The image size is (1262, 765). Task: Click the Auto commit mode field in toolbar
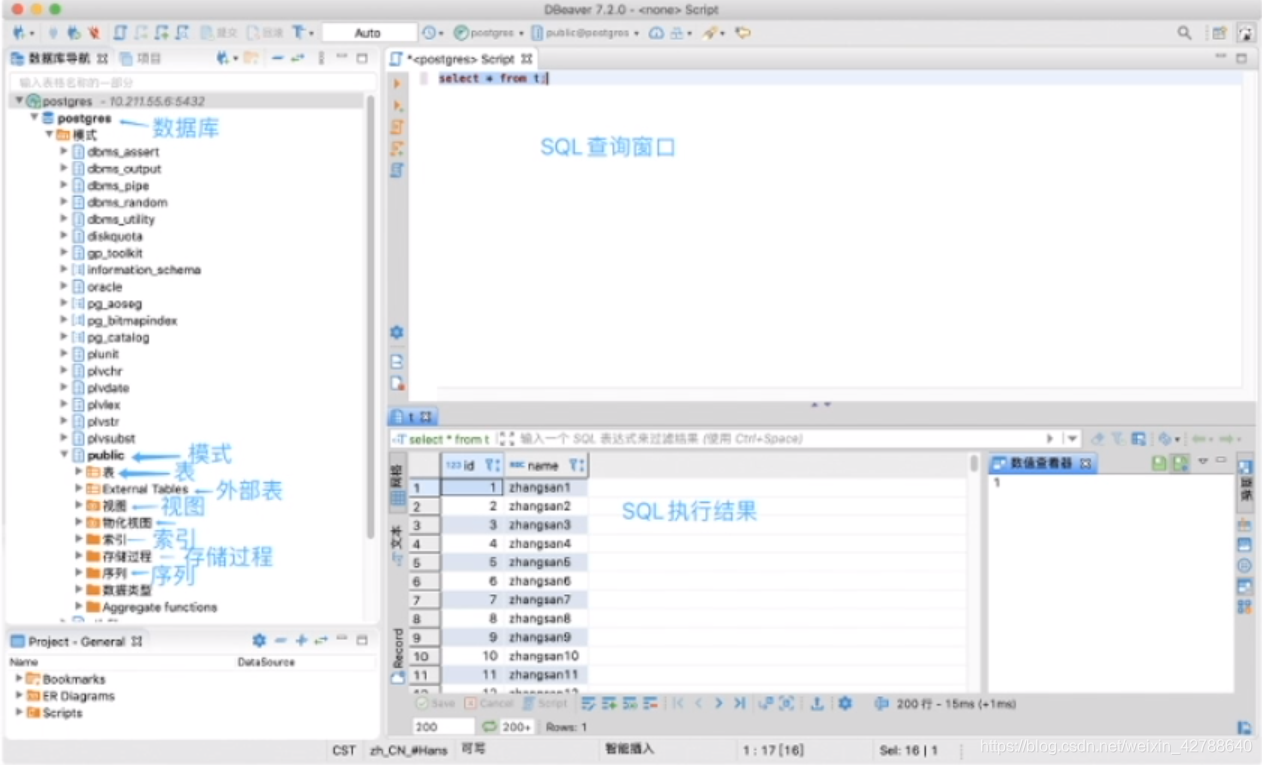click(x=368, y=33)
